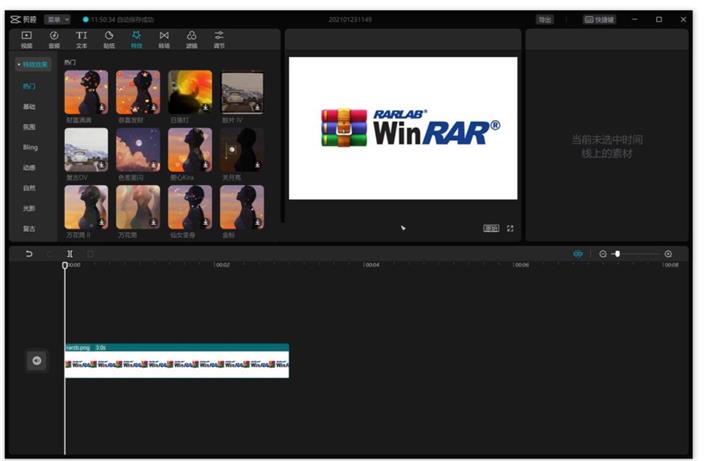The image size is (728, 461).
Task: Select the 自然 category in sidebar
Action: tap(29, 188)
